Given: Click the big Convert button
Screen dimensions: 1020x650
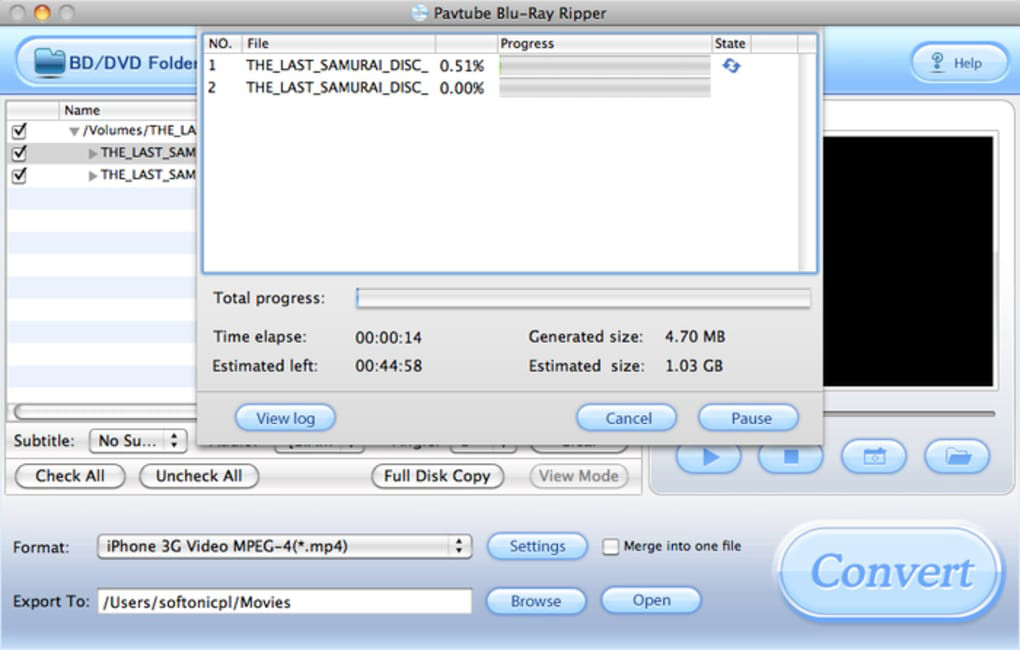Looking at the screenshot, I should coord(889,573).
